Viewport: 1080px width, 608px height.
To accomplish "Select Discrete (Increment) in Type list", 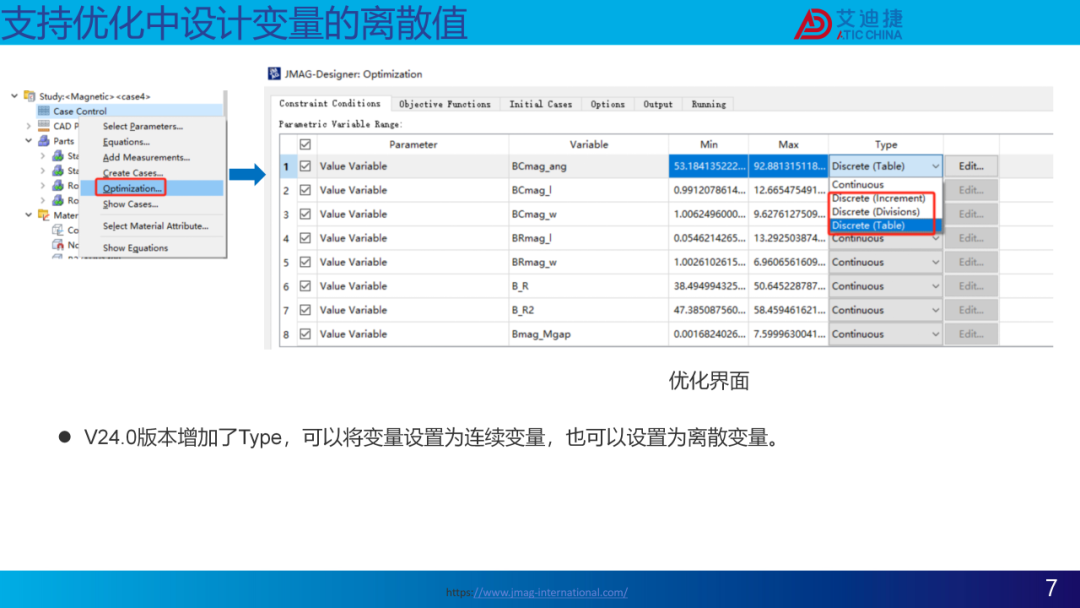I will pos(879,198).
